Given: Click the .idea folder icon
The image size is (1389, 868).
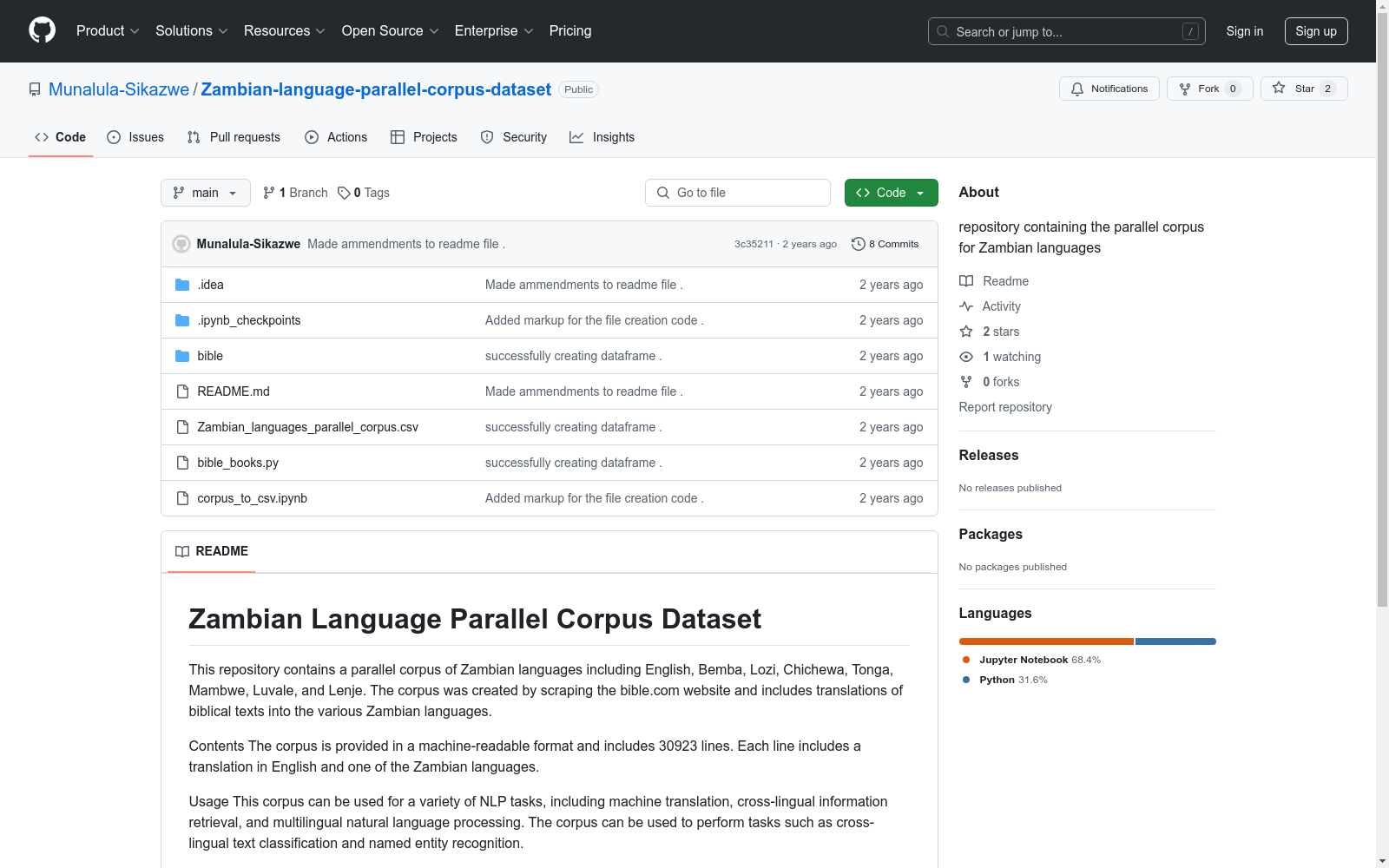Looking at the screenshot, I should click(182, 285).
